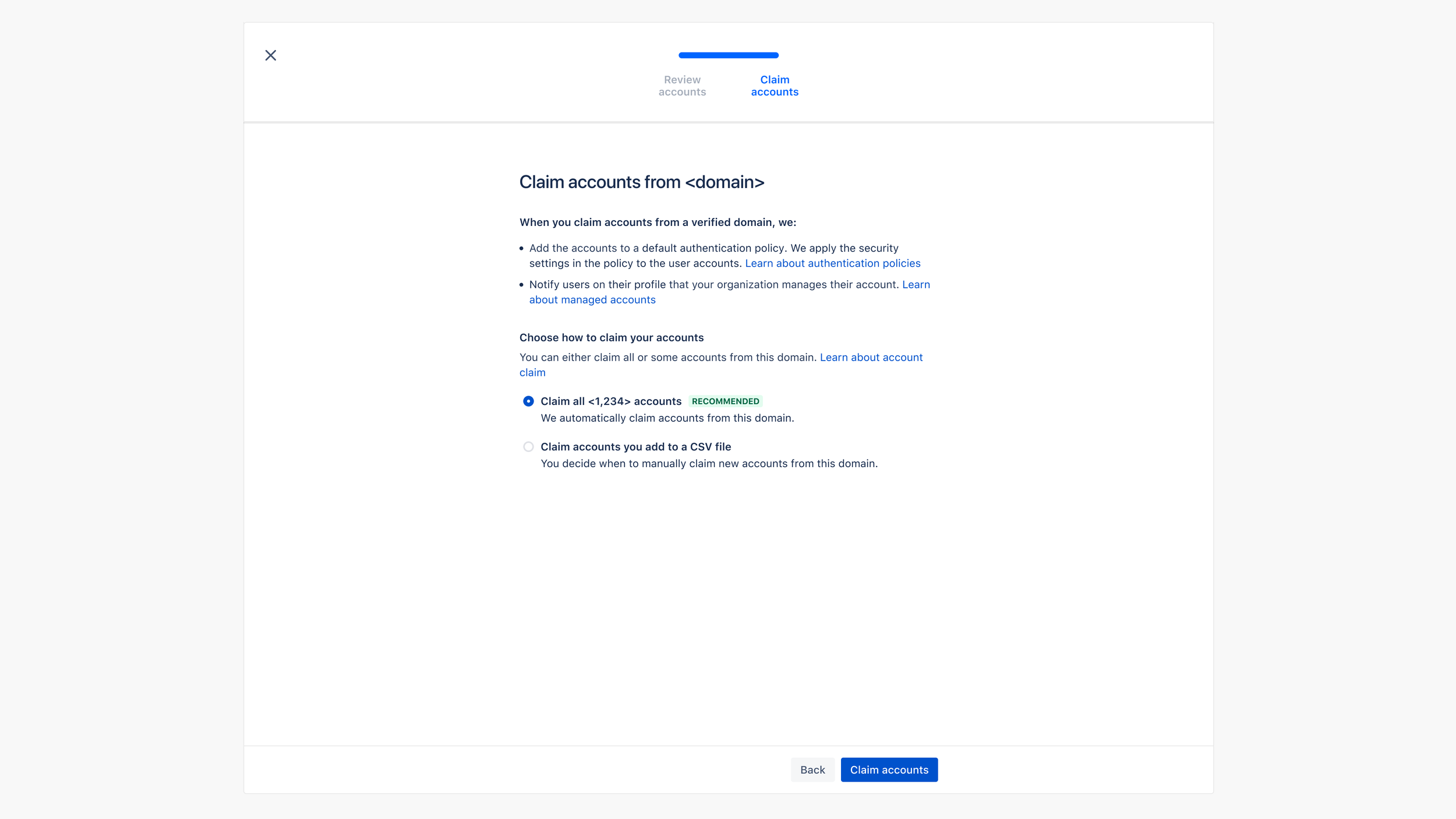Click 'You decide when to manually claim' description
Screen dimensions: 1456x819
[x=709, y=464]
